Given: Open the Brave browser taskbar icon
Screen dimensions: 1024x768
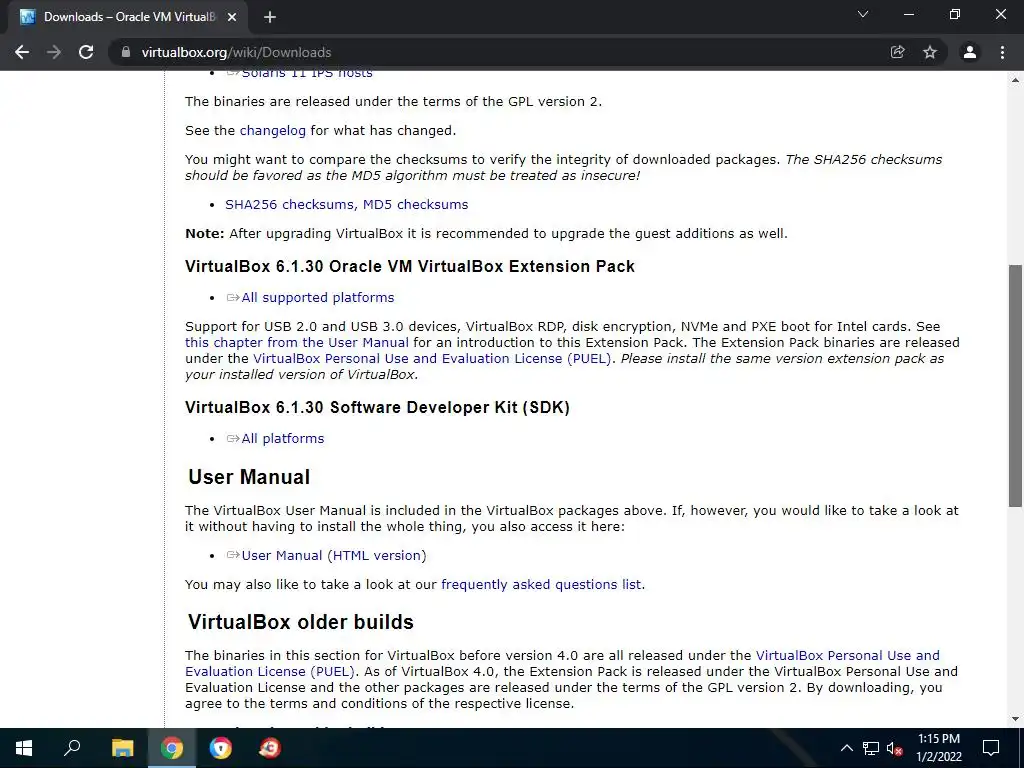Looking at the screenshot, I should (x=221, y=748).
